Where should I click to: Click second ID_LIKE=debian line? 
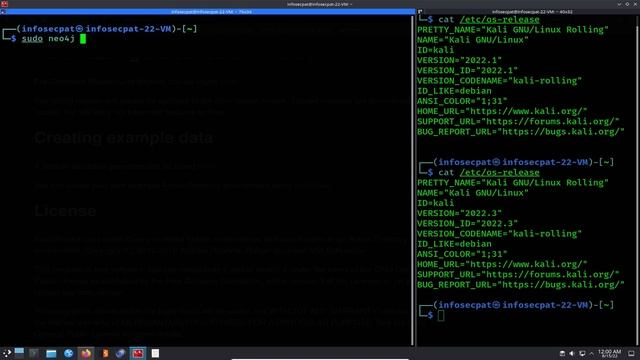pyautogui.click(x=454, y=244)
